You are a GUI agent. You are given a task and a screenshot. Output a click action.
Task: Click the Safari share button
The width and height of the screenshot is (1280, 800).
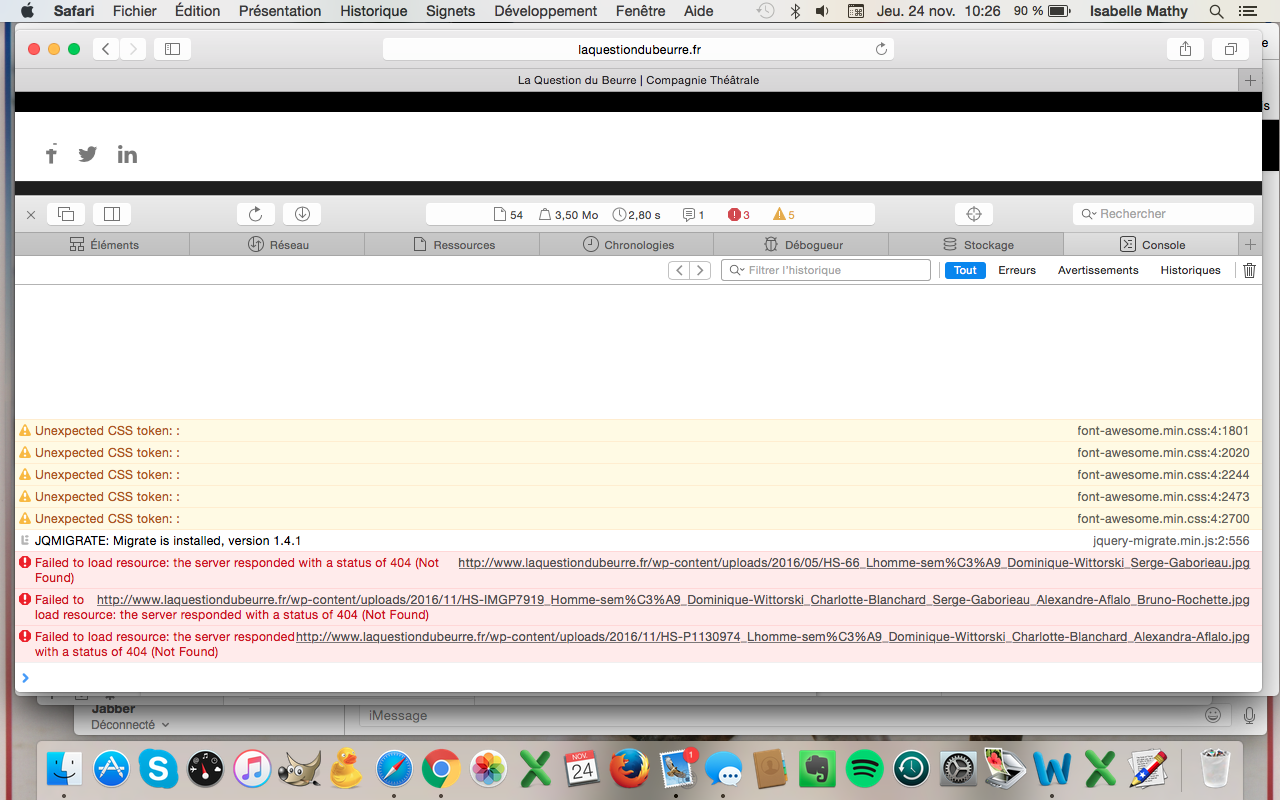coord(1185,49)
